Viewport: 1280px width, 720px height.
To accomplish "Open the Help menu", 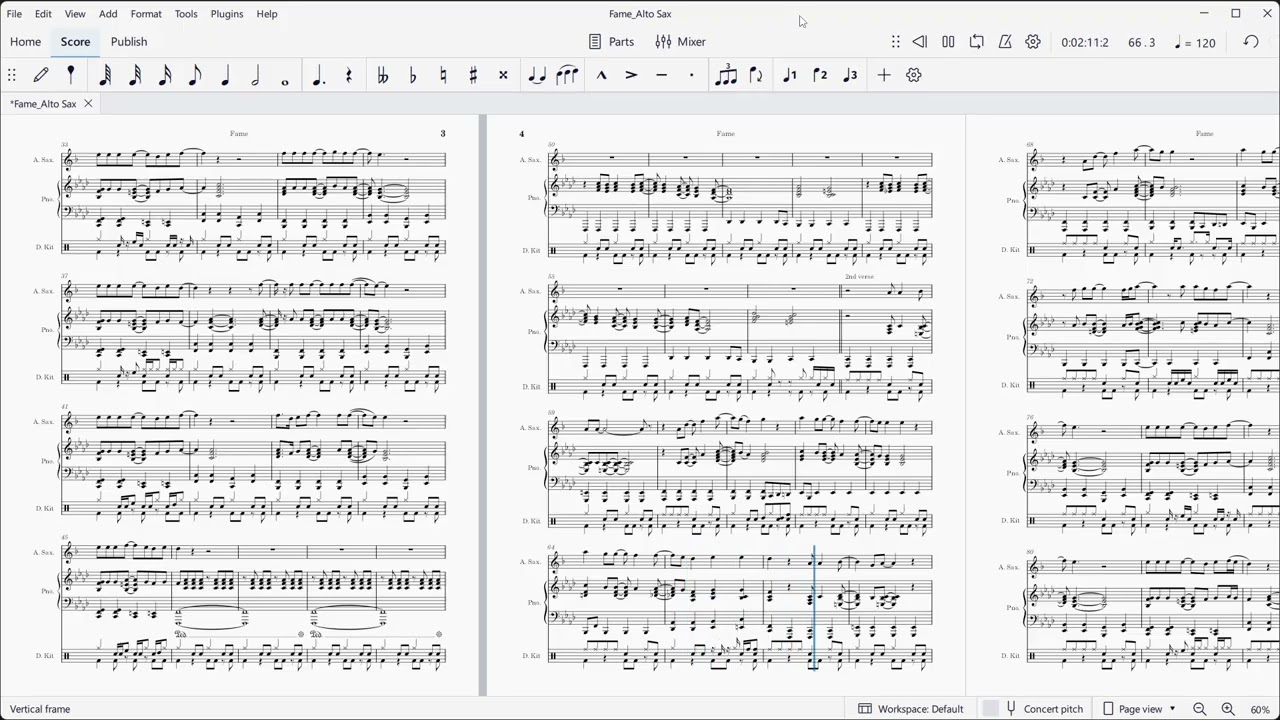I will [x=267, y=14].
